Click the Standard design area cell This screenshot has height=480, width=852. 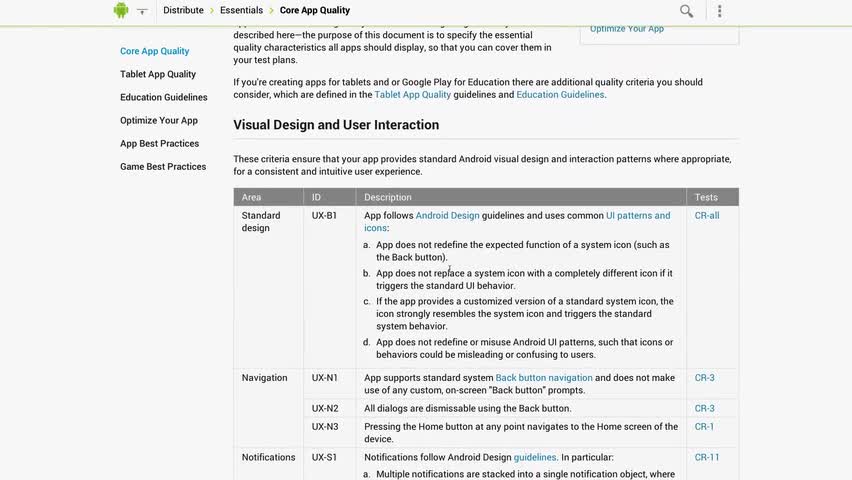[261, 222]
